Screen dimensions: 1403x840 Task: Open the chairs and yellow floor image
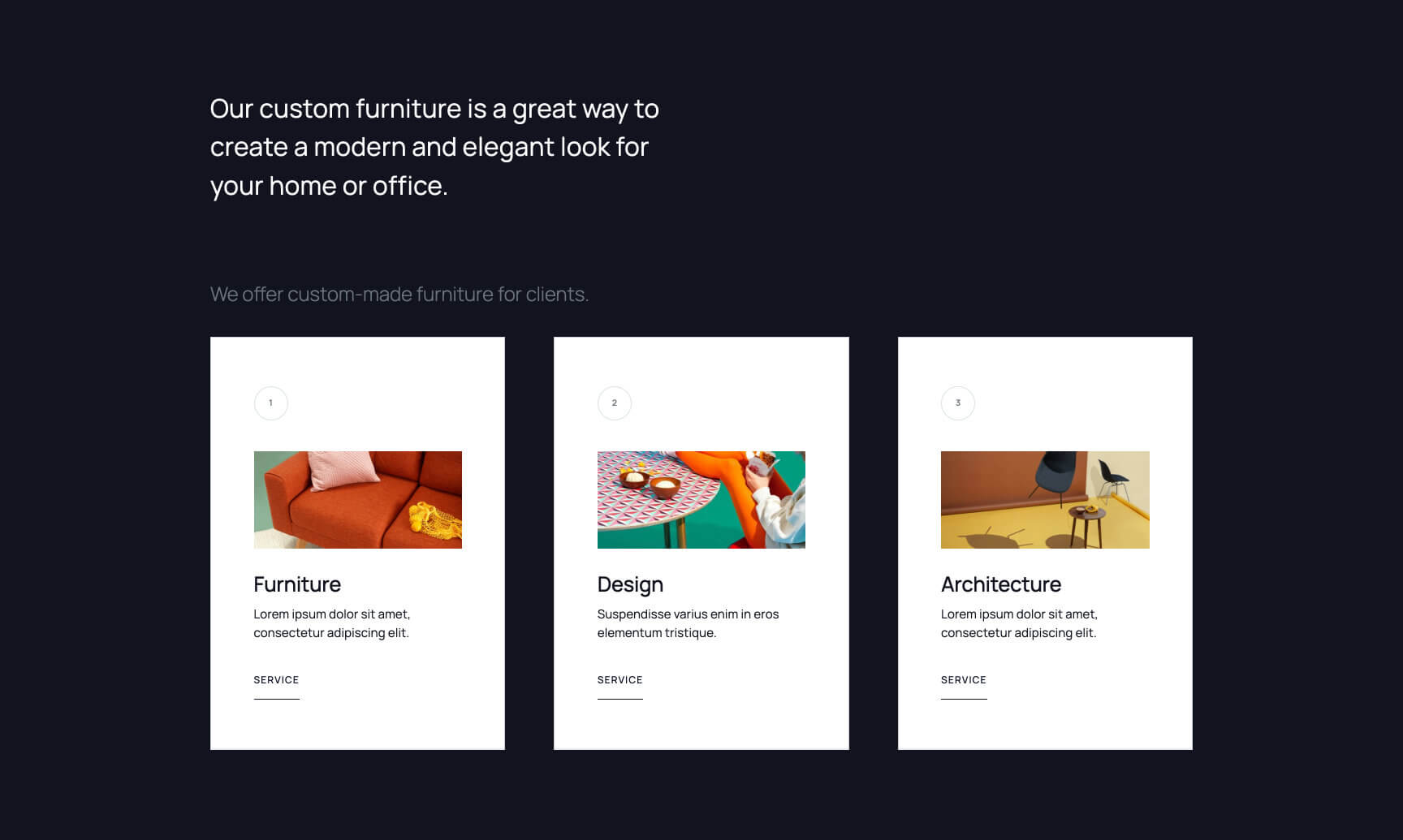point(1045,500)
